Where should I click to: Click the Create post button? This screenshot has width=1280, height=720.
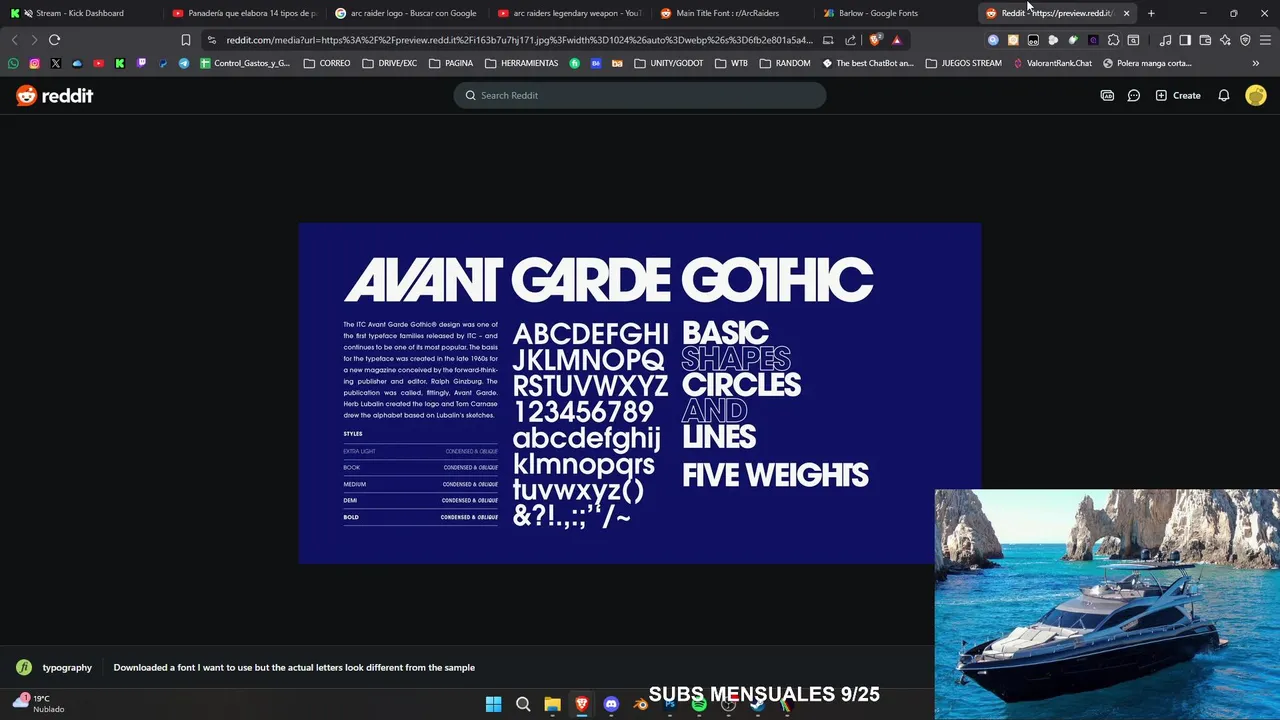pyautogui.click(x=1178, y=95)
